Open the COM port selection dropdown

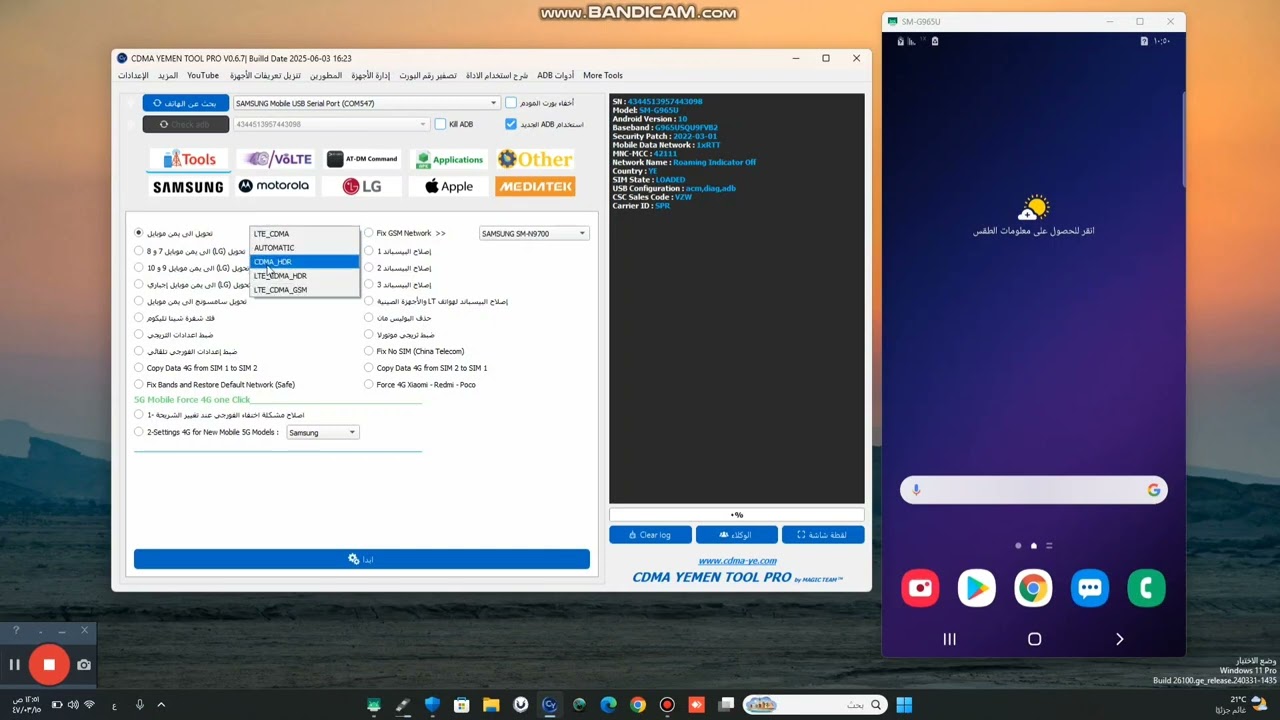[366, 103]
